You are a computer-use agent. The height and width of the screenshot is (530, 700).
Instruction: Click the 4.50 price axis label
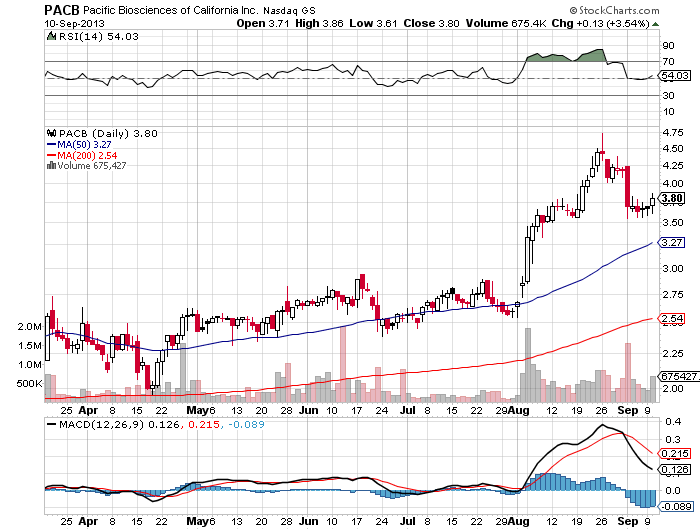coord(673,149)
